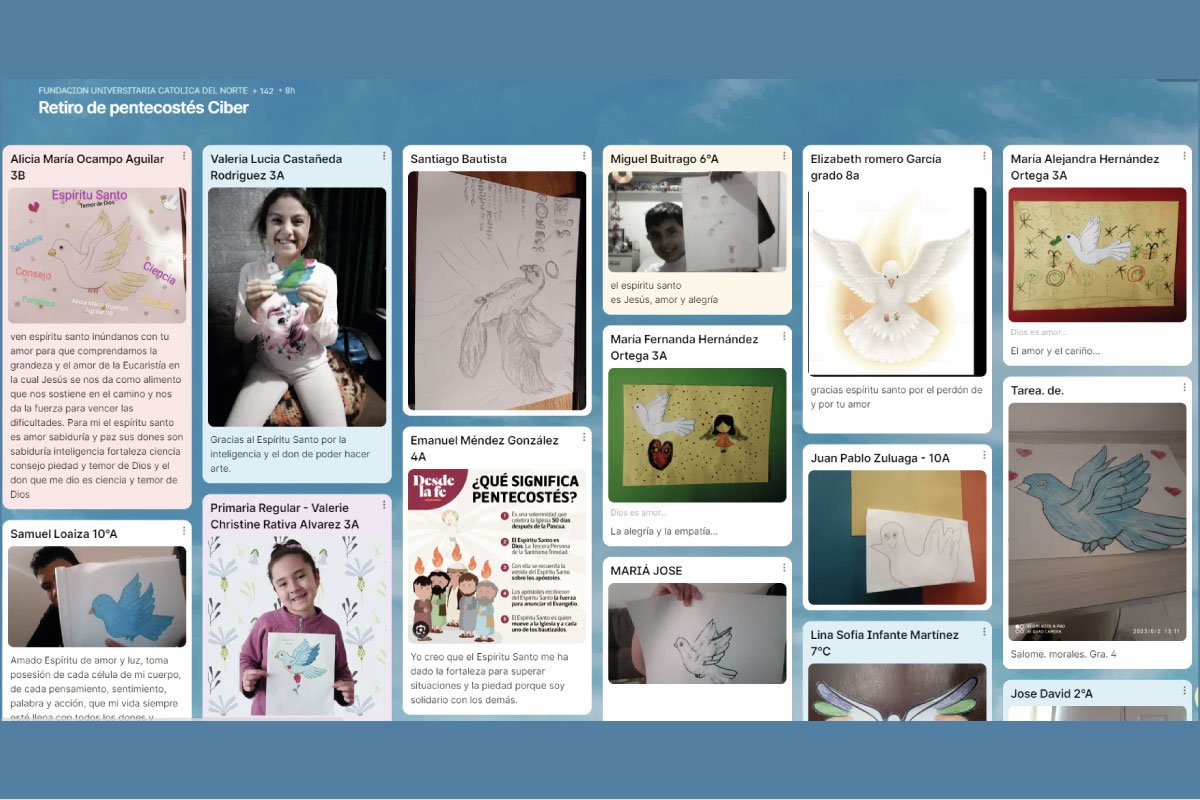Open three-dot menu on Alicia María Ocampo post
This screenshot has width=1200, height=800.
tap(184, 156)
